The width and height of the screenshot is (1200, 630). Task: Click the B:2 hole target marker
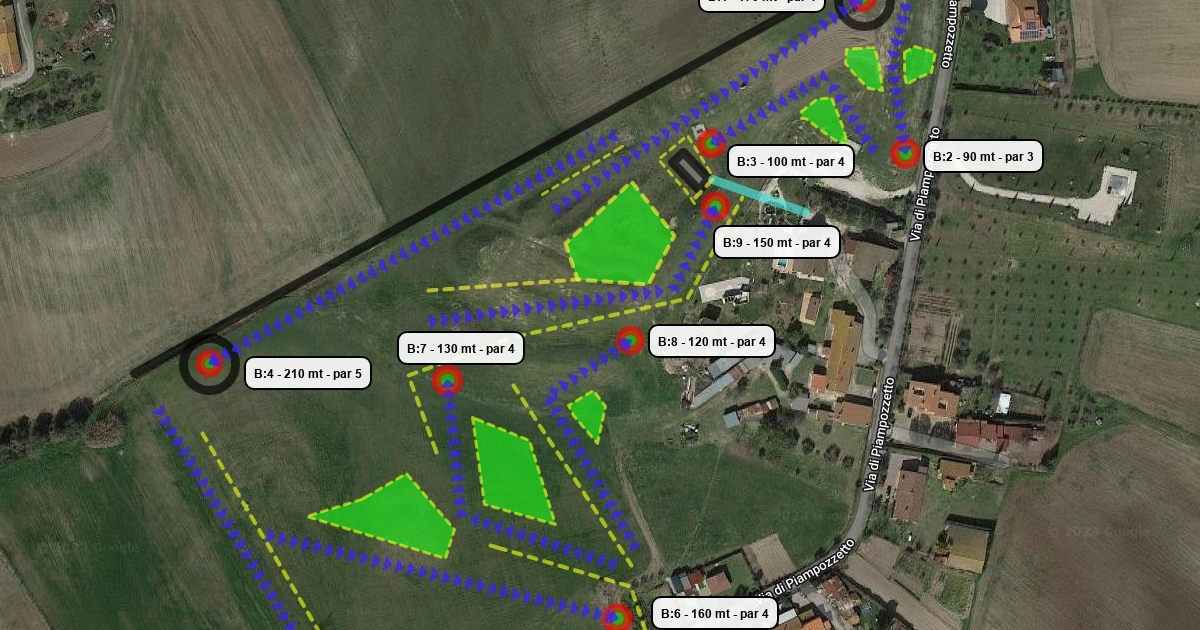[905, 154]
